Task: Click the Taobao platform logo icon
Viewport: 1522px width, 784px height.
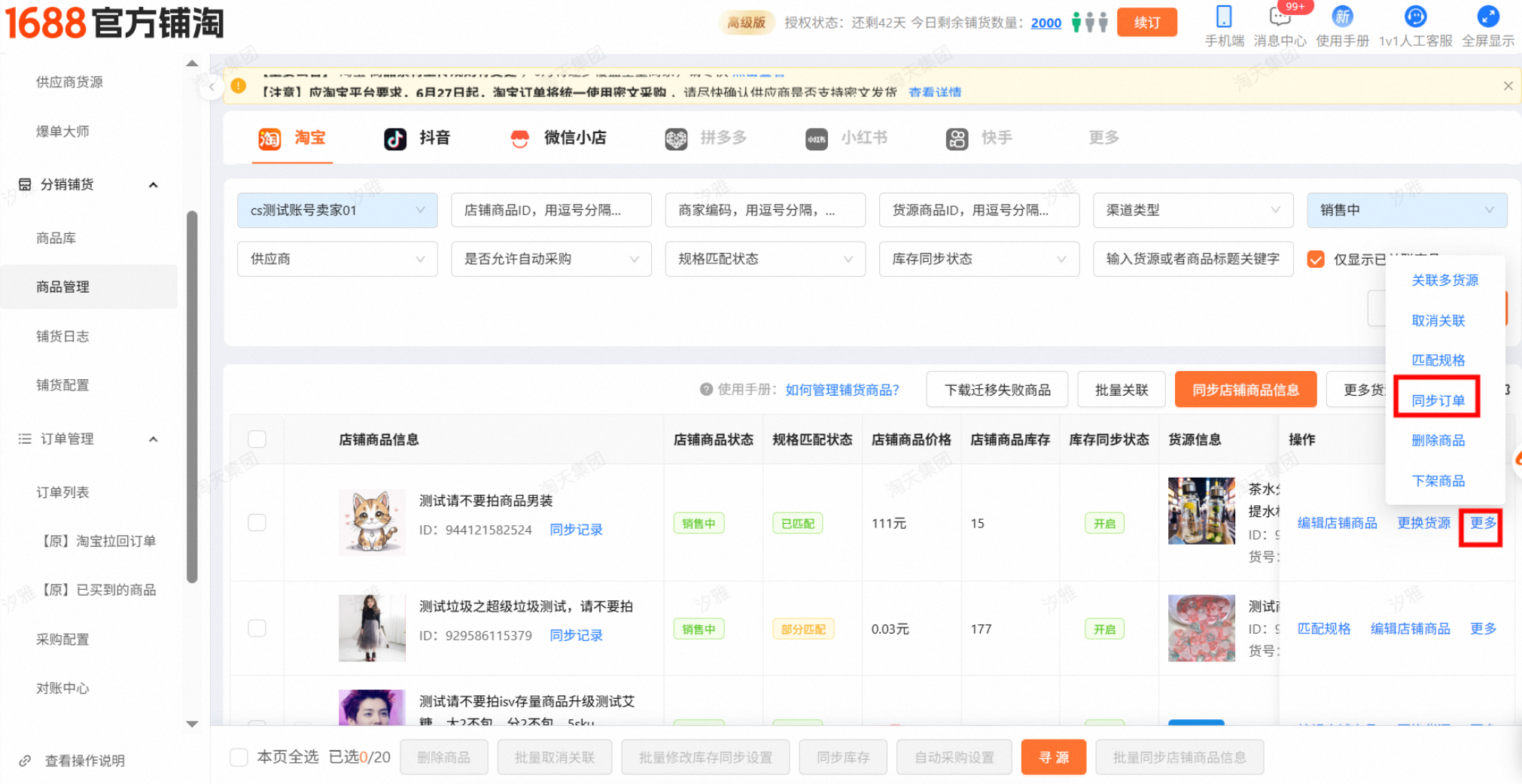Action: click(x=269, y=138)
